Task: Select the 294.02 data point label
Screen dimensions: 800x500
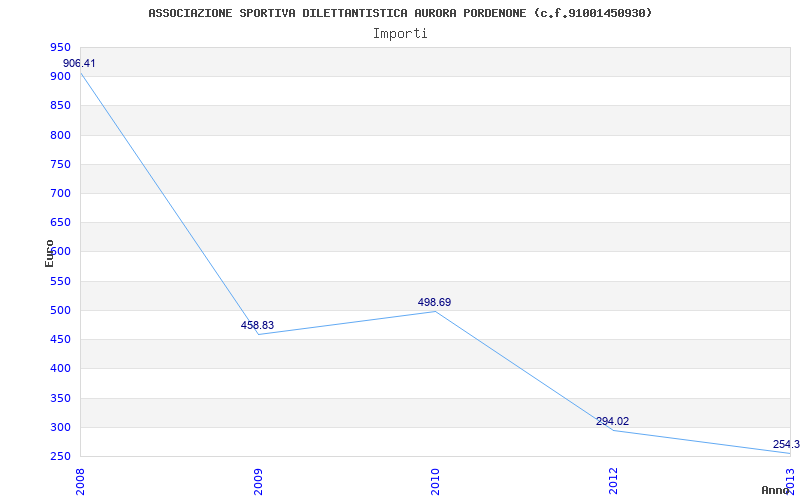Action: coord(612,421)
